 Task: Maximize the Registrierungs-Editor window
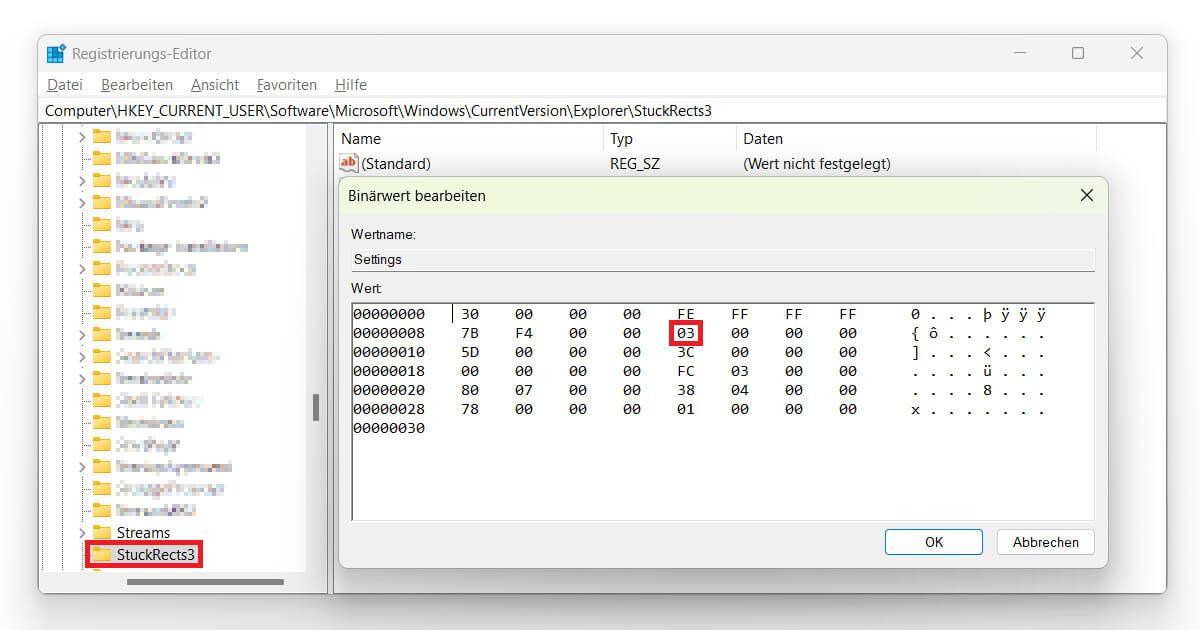tap(1078, 54)
